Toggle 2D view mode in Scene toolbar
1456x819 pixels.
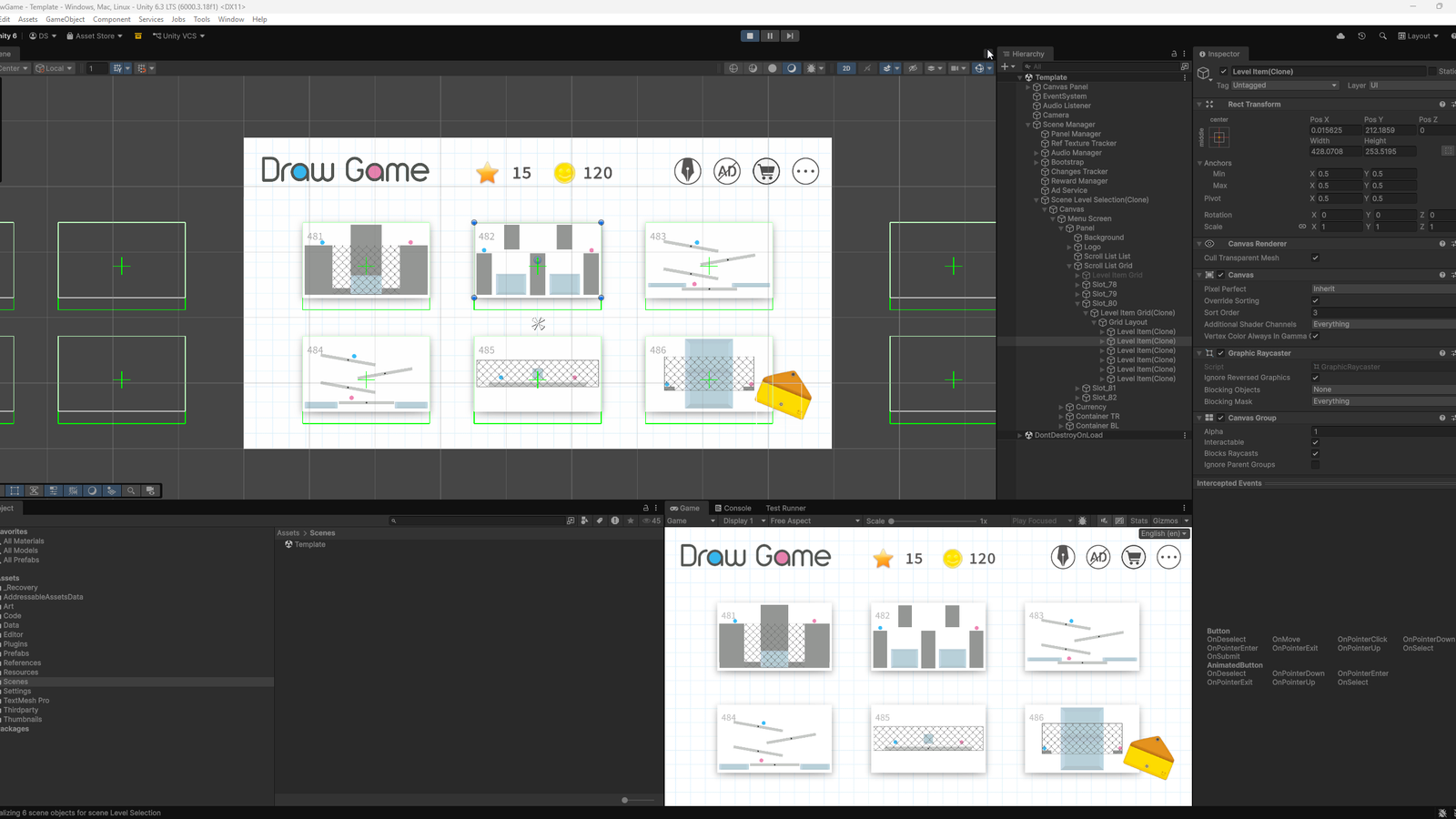(x=846, y=68)
